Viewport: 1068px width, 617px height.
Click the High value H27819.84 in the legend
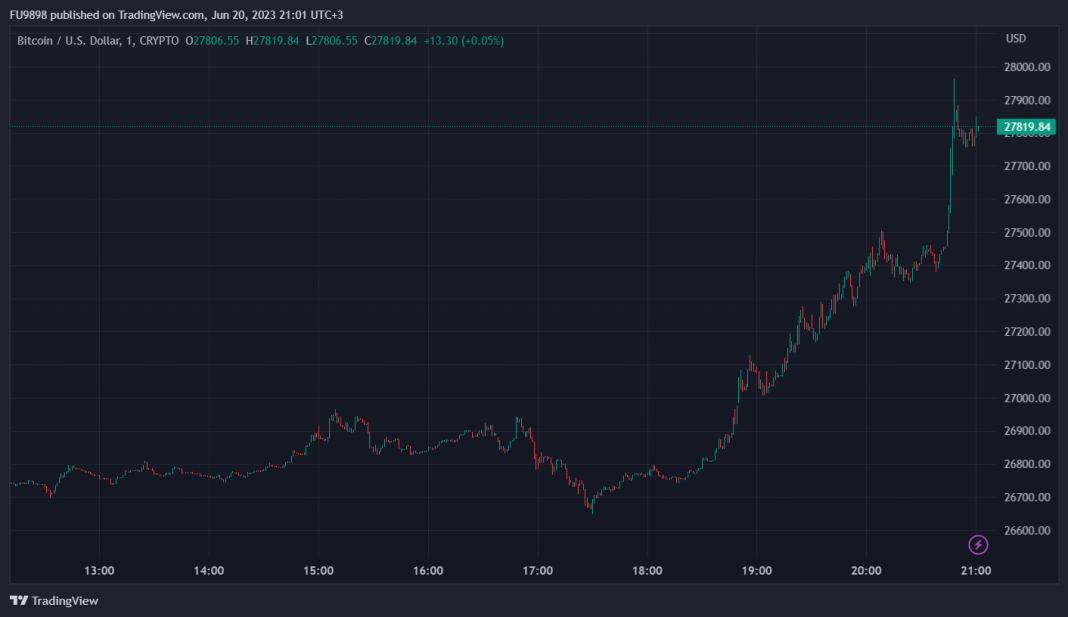[x=272, y=41]
